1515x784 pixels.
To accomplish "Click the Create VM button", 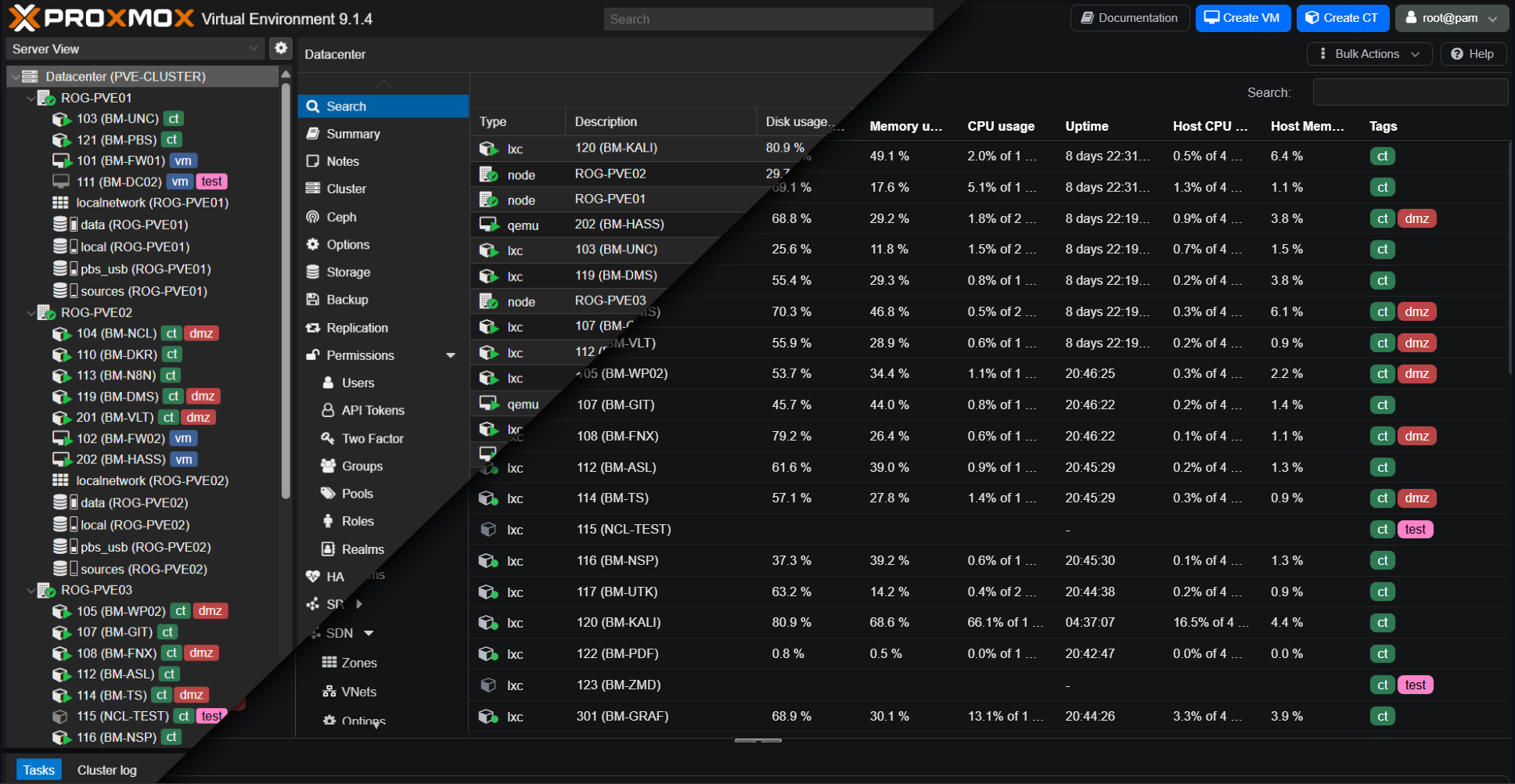I will [1242, 18].
